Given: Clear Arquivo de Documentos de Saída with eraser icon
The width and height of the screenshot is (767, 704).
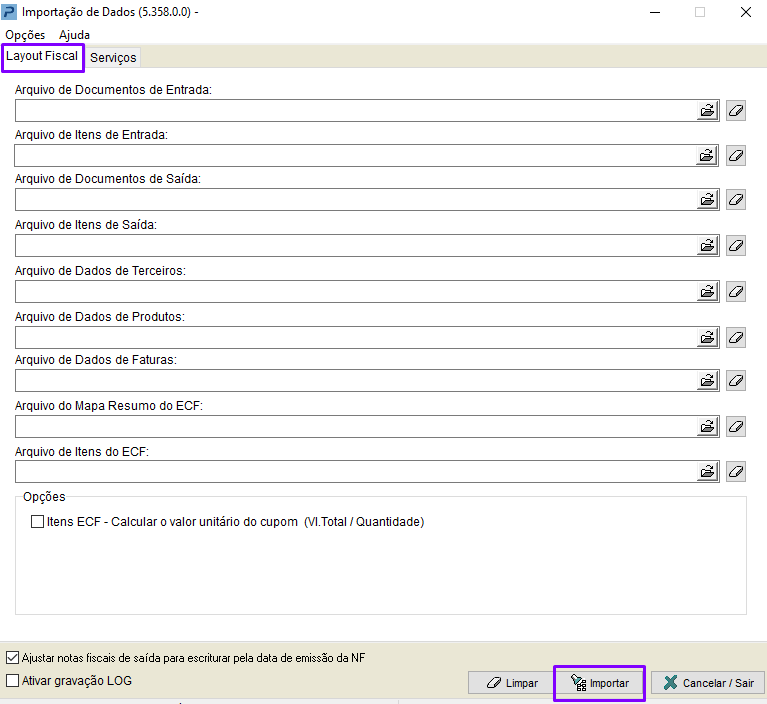Looking at the screenshot, I should (736, 200).
